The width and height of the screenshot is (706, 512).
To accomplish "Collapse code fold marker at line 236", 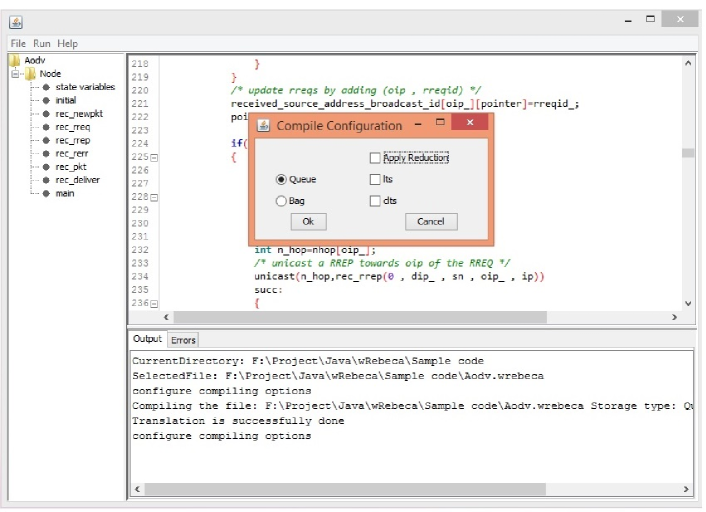I will (x=154, y=303).
